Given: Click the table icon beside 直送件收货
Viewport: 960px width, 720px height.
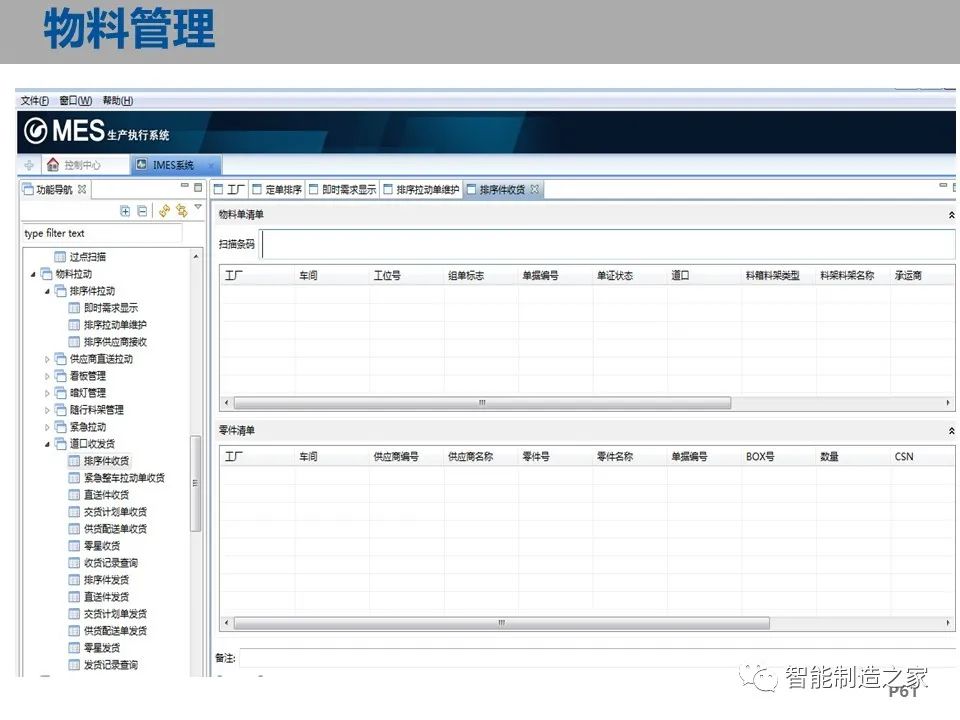Looking at the screenshot, I should 74,495.
